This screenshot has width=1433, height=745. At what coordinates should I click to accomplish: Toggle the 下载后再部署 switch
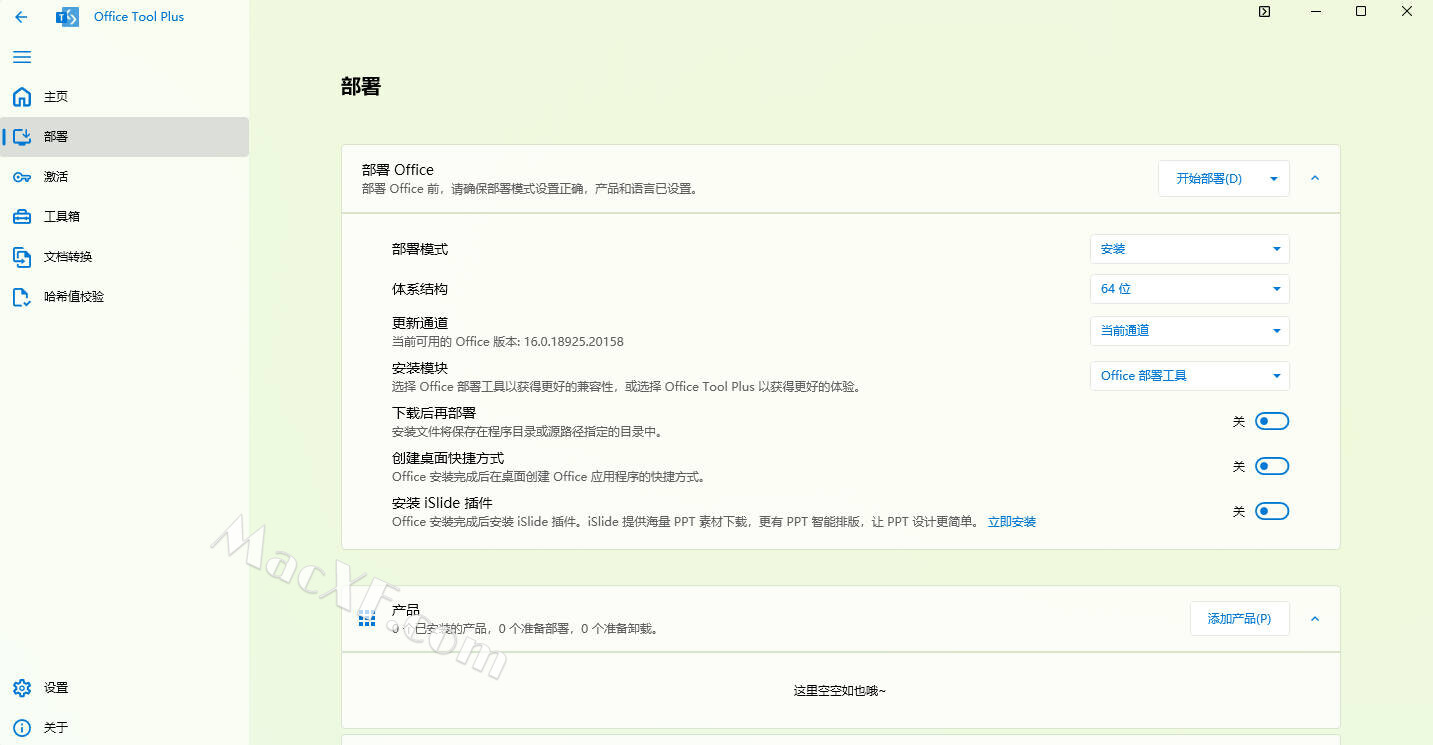click(x=1272, y=421)
